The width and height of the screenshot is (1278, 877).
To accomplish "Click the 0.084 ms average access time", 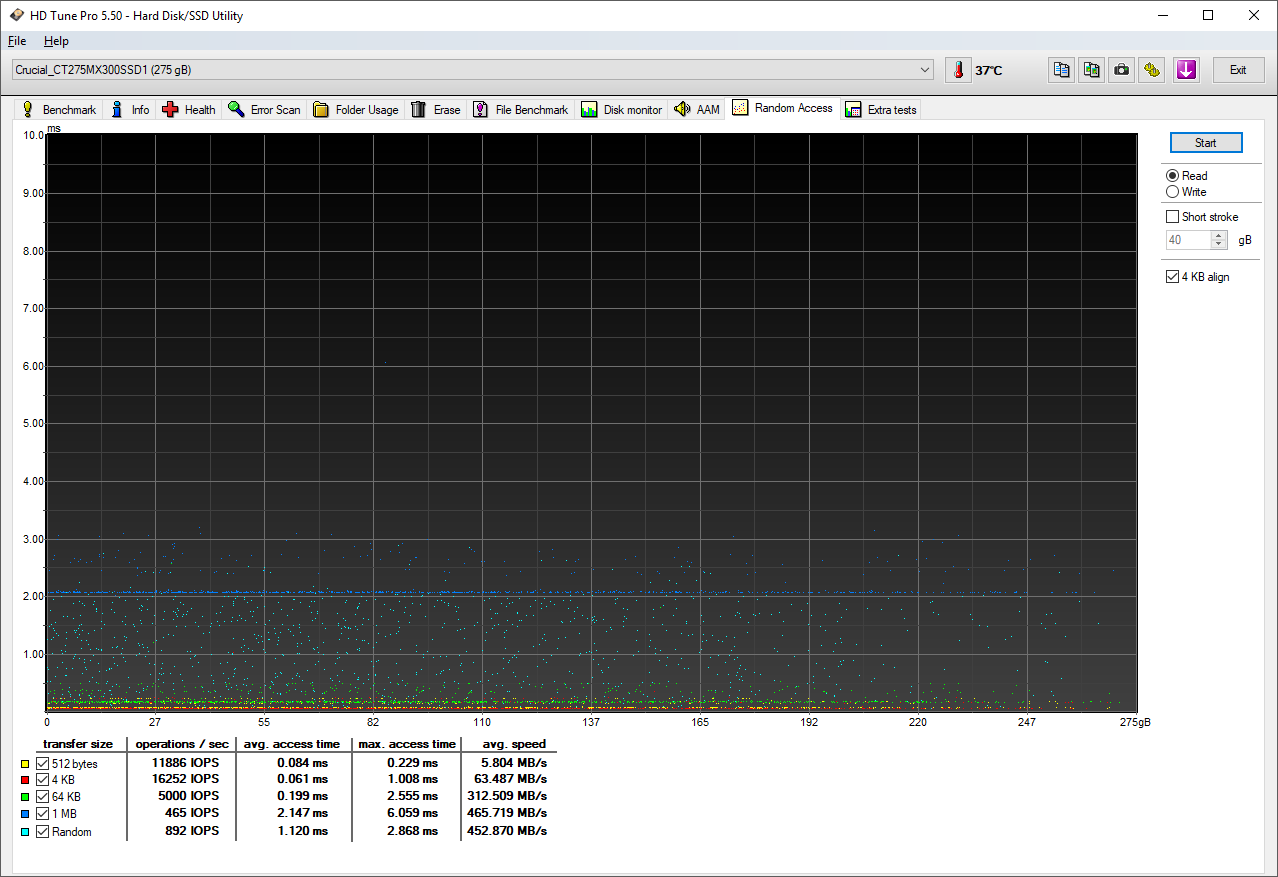I will (301, 763).
